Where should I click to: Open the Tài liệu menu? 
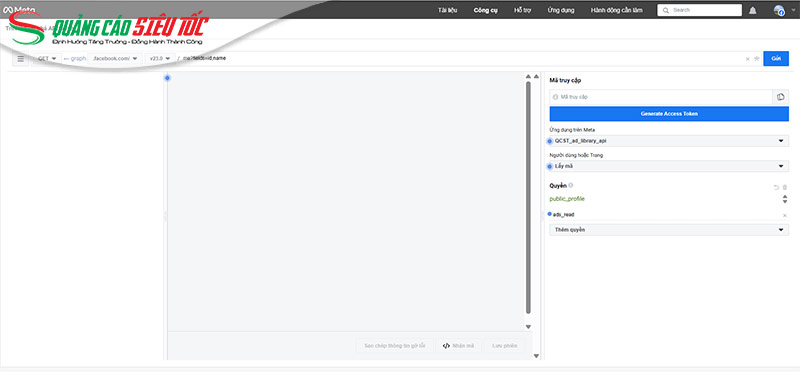click(447, 10)
